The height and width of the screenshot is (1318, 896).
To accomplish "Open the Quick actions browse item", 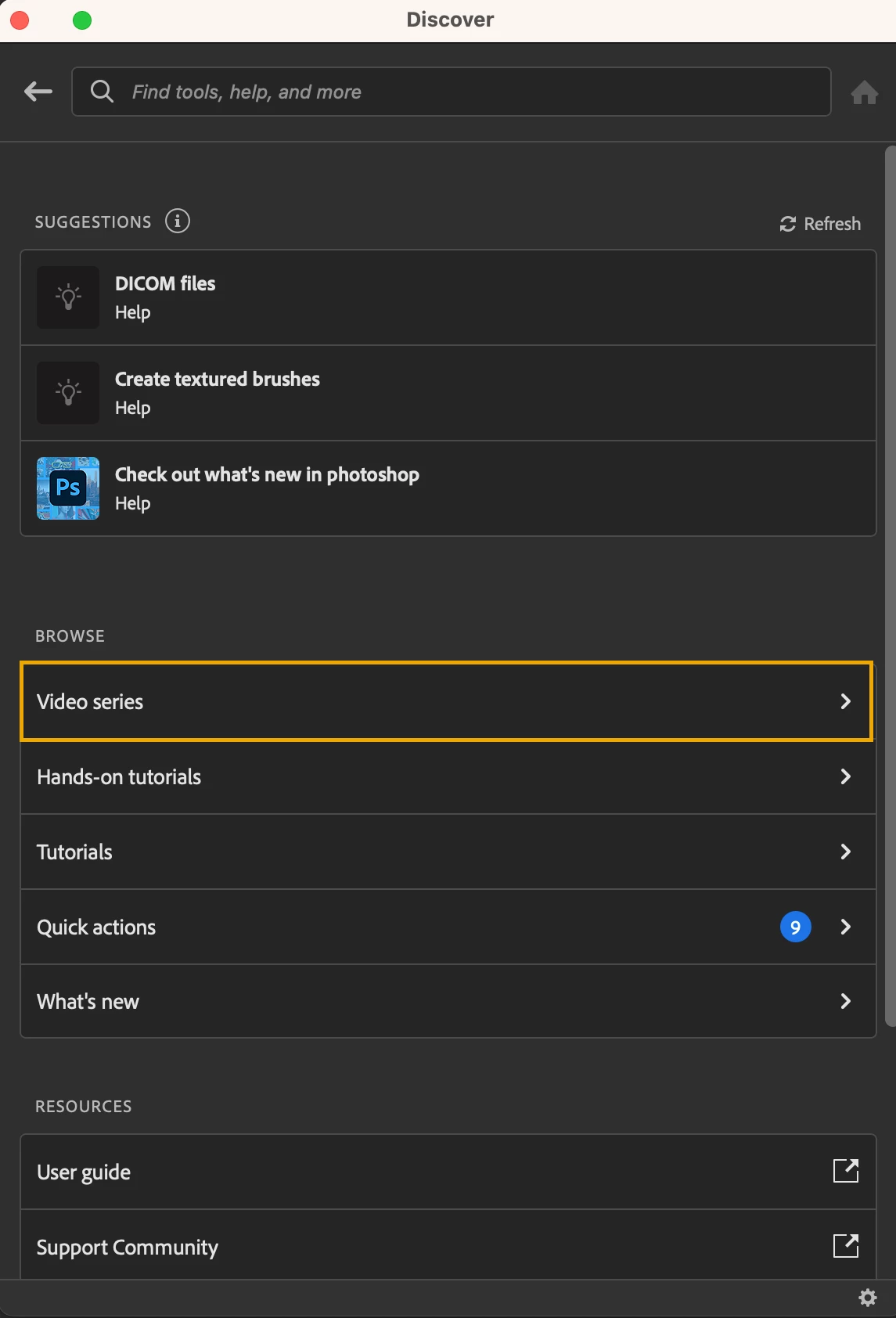I will pos(96,927).
